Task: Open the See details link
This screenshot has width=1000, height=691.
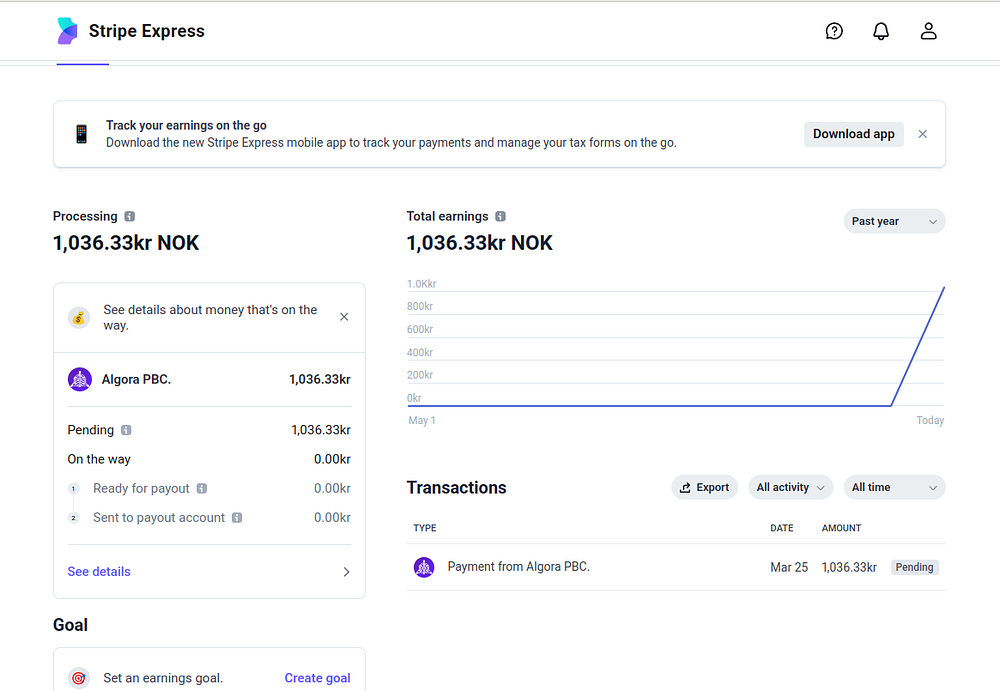Action: coord(99,572)
